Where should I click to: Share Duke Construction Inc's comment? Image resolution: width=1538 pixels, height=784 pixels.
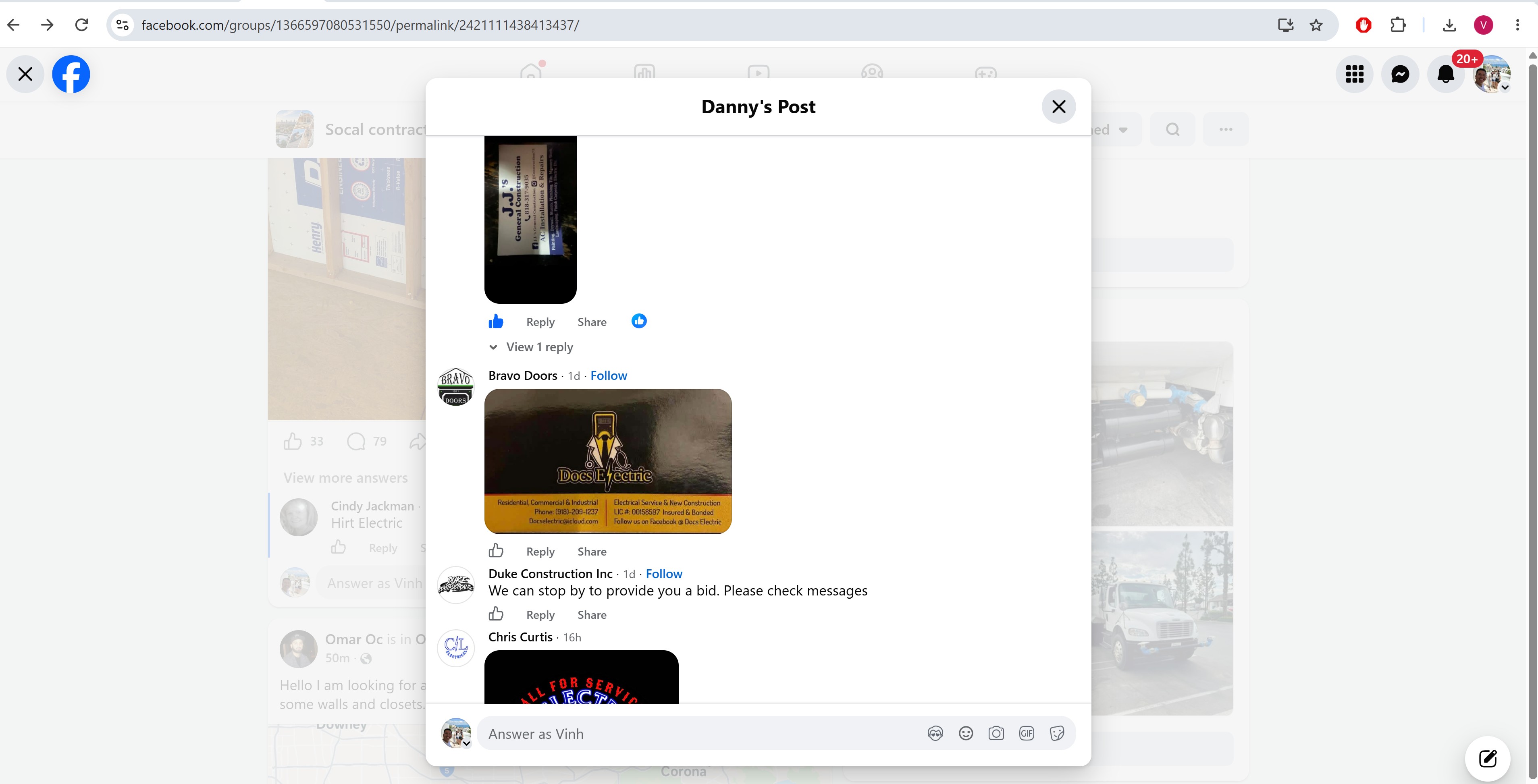pyautogui.click(x=592, y=615)
